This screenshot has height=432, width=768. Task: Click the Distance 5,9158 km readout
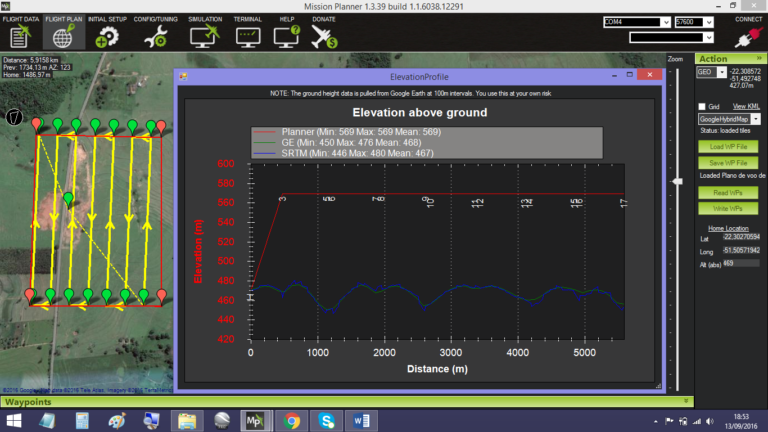pyautogui.click(x=30, y=60)
